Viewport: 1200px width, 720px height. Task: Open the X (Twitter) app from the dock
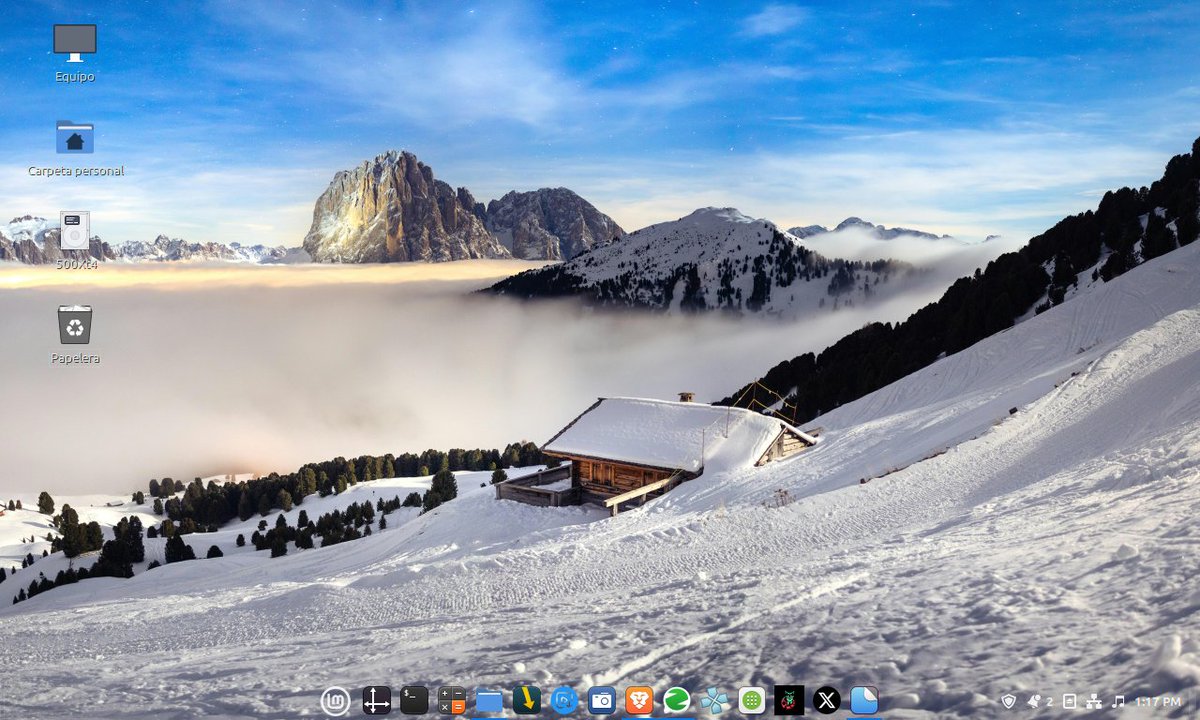point(826,701)
